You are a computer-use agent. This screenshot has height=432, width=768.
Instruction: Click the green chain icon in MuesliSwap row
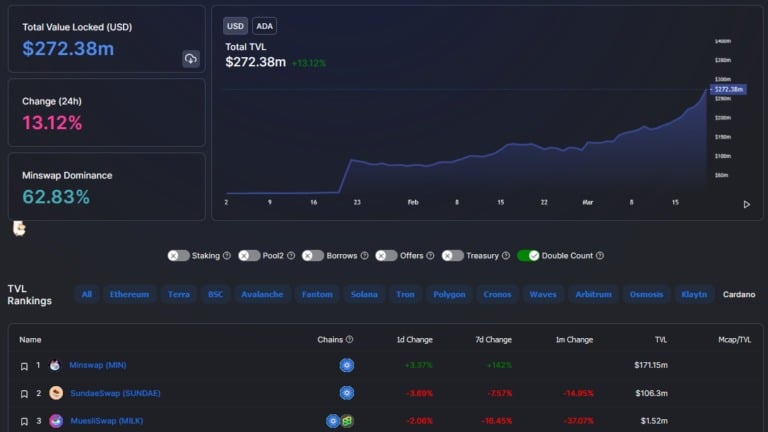(347, 421)
